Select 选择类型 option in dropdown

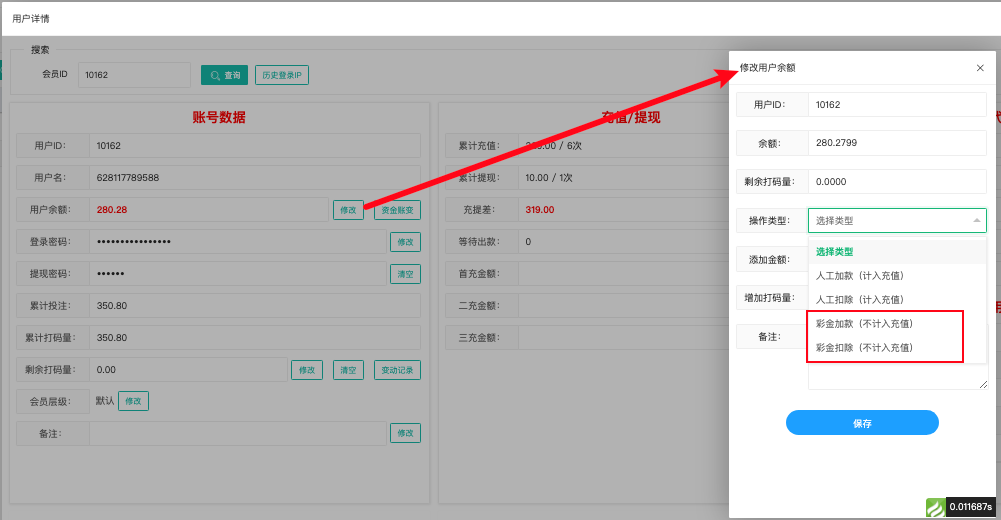pyautogui.click(x=897, y=251)
